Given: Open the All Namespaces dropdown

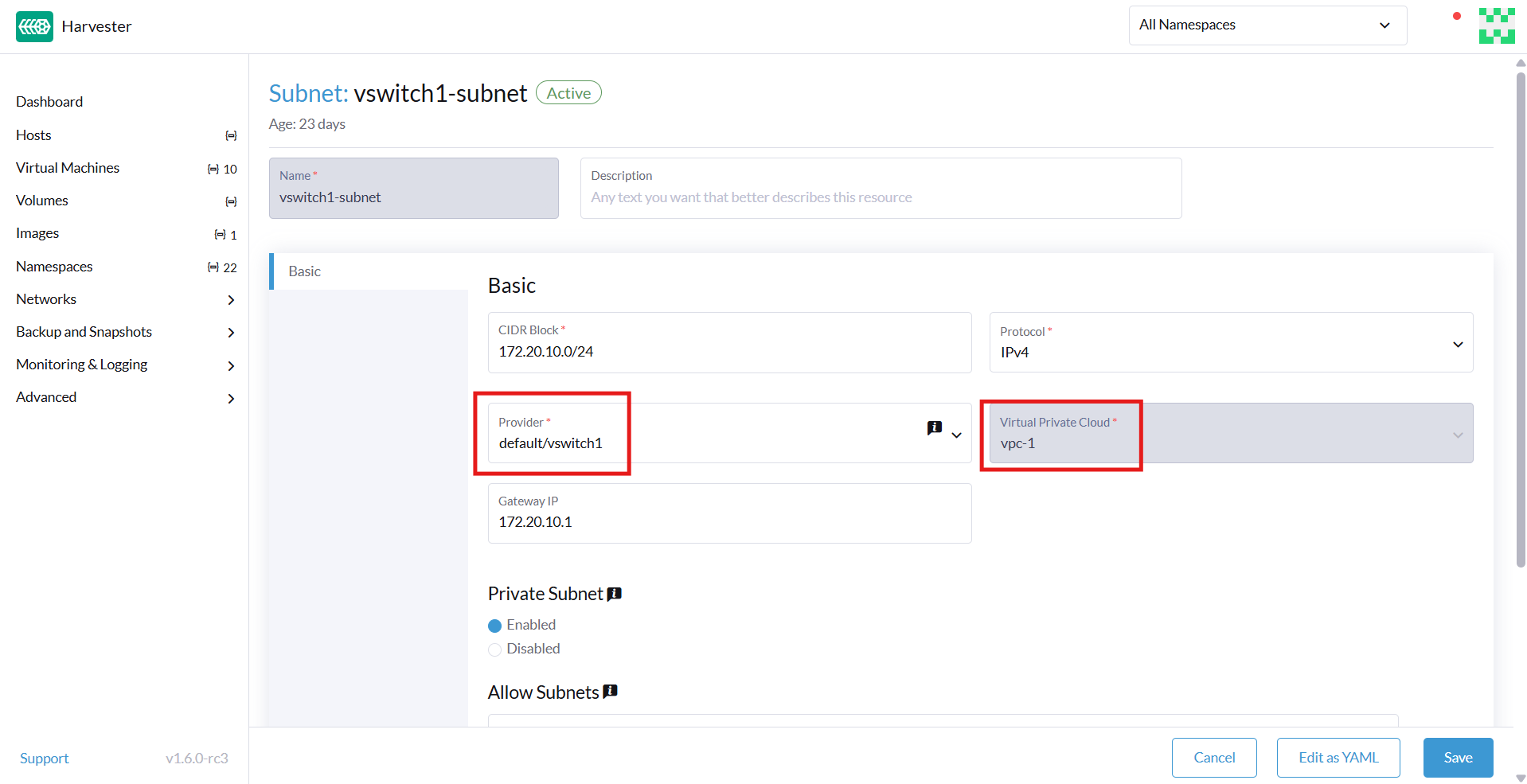Looking at the screenshot, I should pos(1267,25).
